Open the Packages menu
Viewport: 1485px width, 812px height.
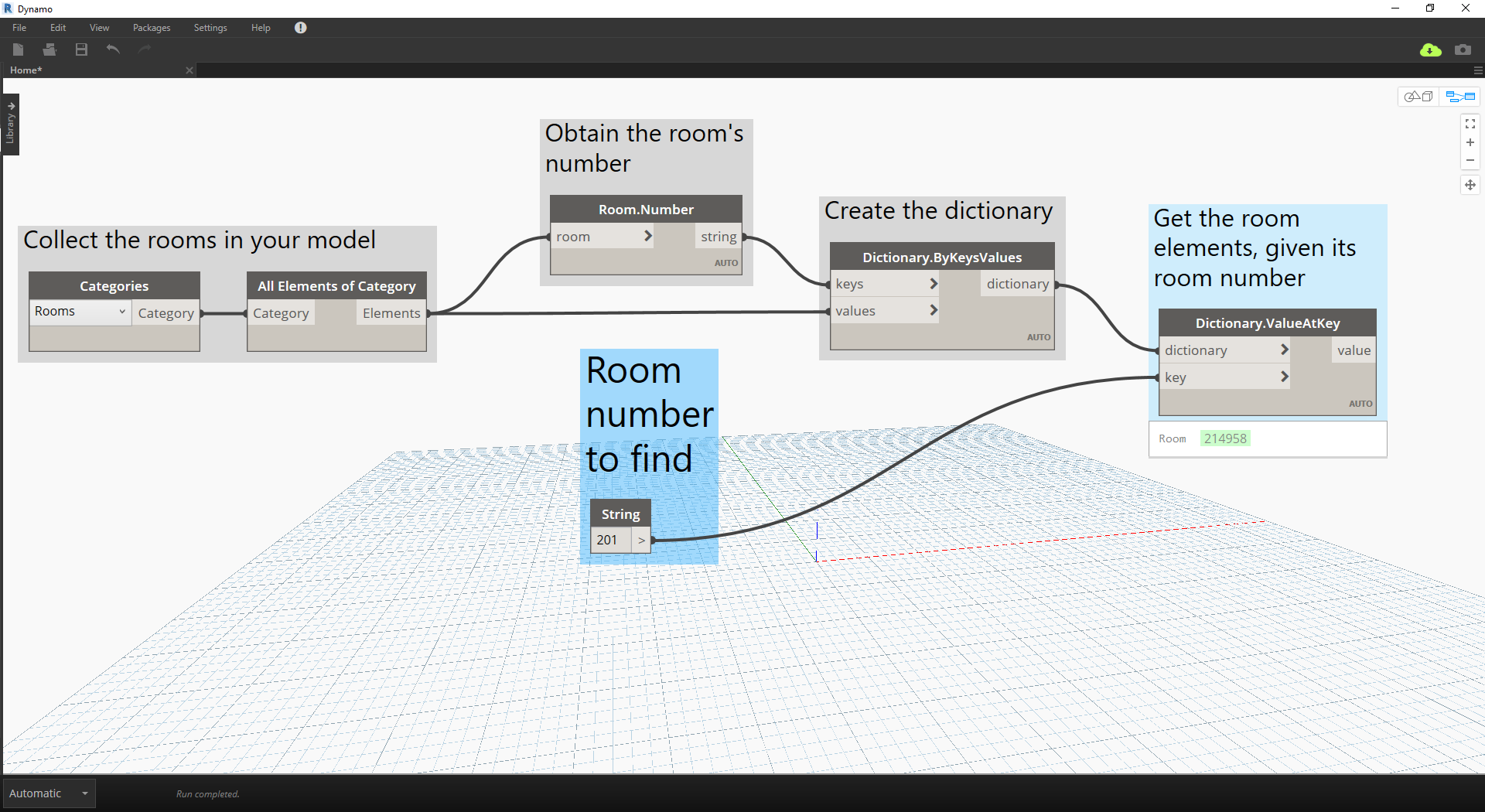[152, 28]
